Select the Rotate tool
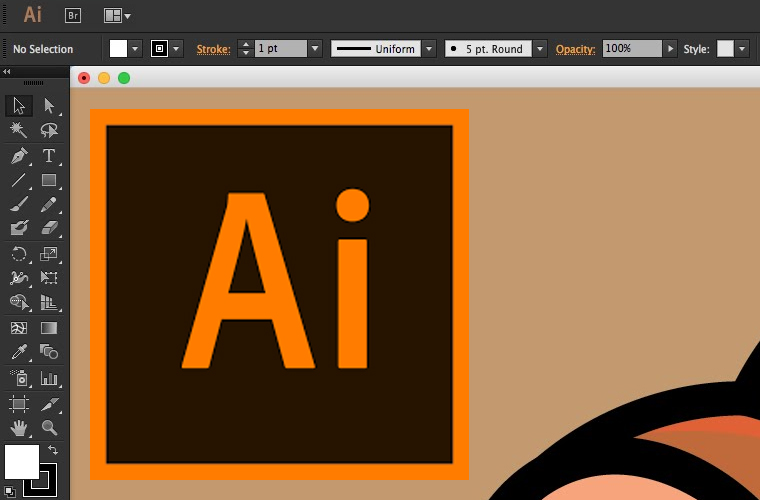760x500 pixels. (19, 254)
